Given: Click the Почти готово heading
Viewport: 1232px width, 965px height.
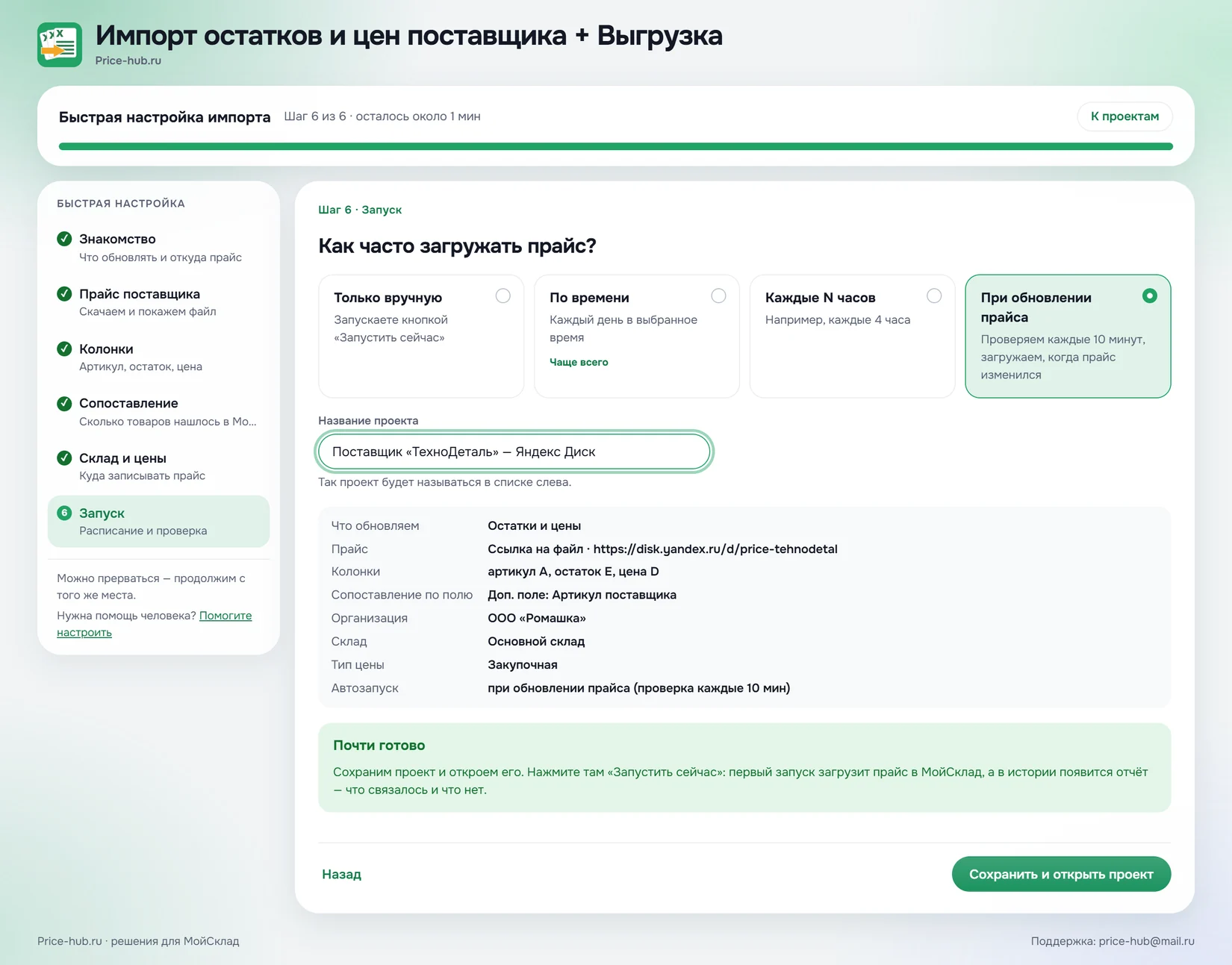Looking at the screenshot, I should pos(379,745).
